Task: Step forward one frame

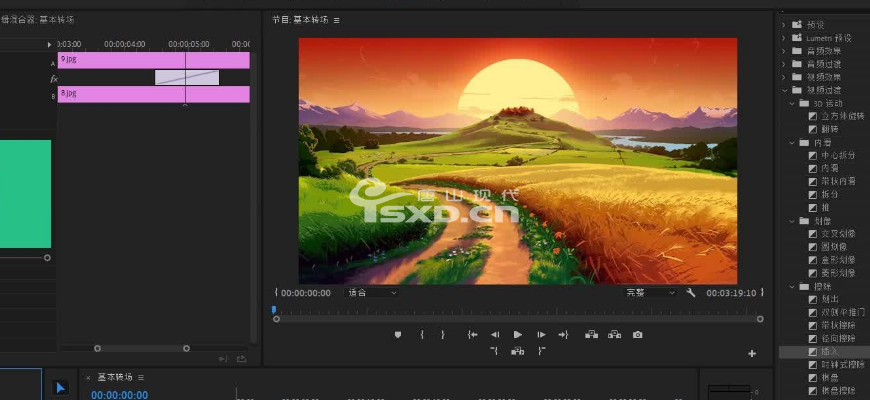Action: point(541,335)
